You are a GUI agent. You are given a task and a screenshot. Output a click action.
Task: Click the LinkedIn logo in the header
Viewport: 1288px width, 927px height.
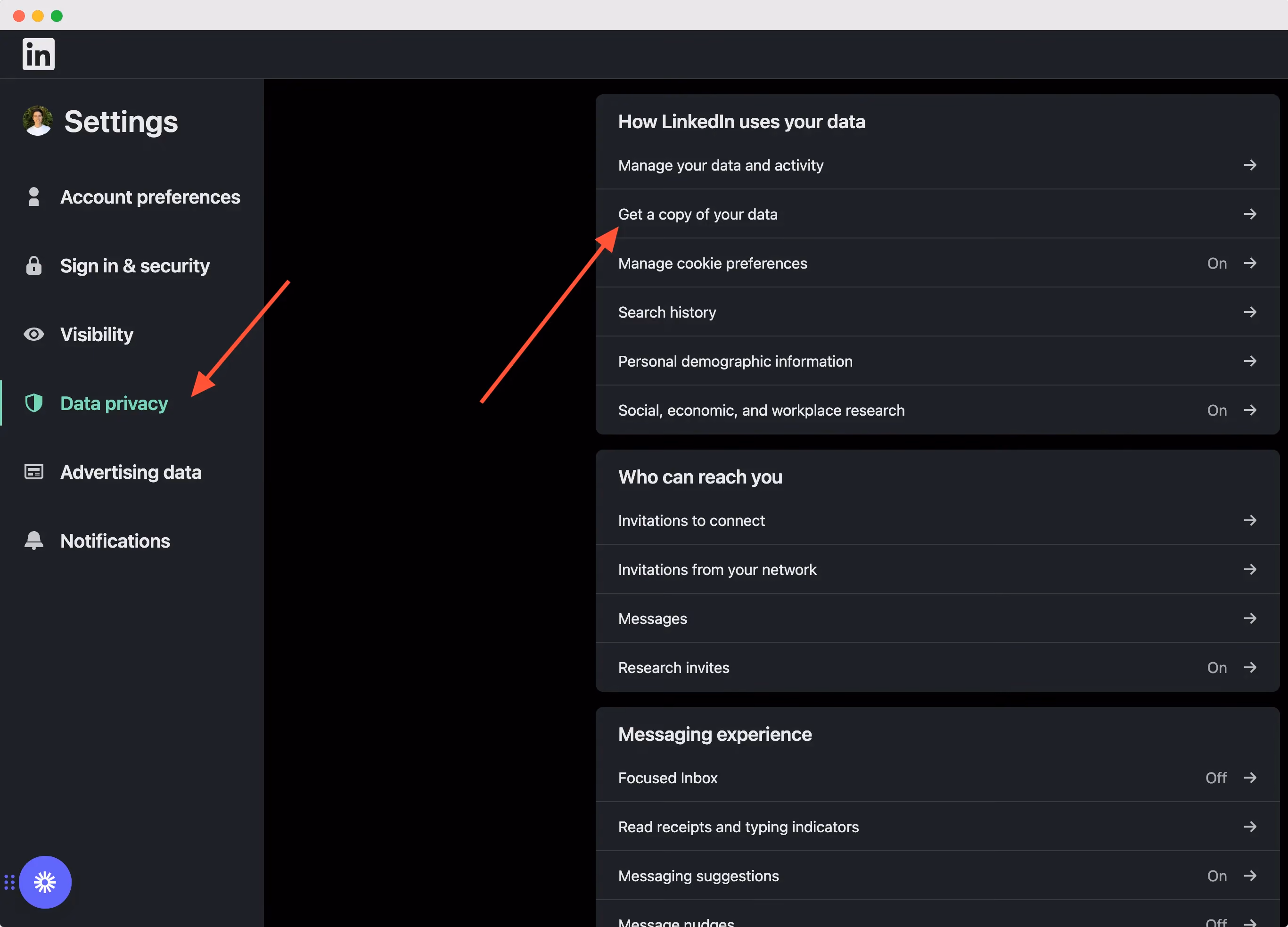39,55
